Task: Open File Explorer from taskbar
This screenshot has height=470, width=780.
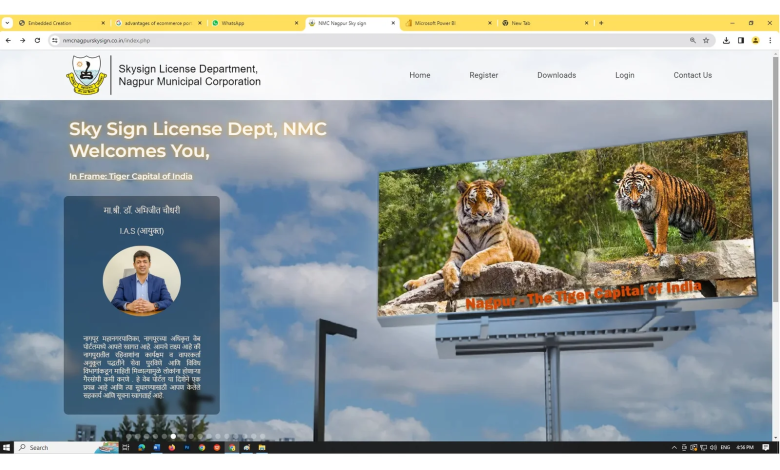Action: tap(262, 447)
